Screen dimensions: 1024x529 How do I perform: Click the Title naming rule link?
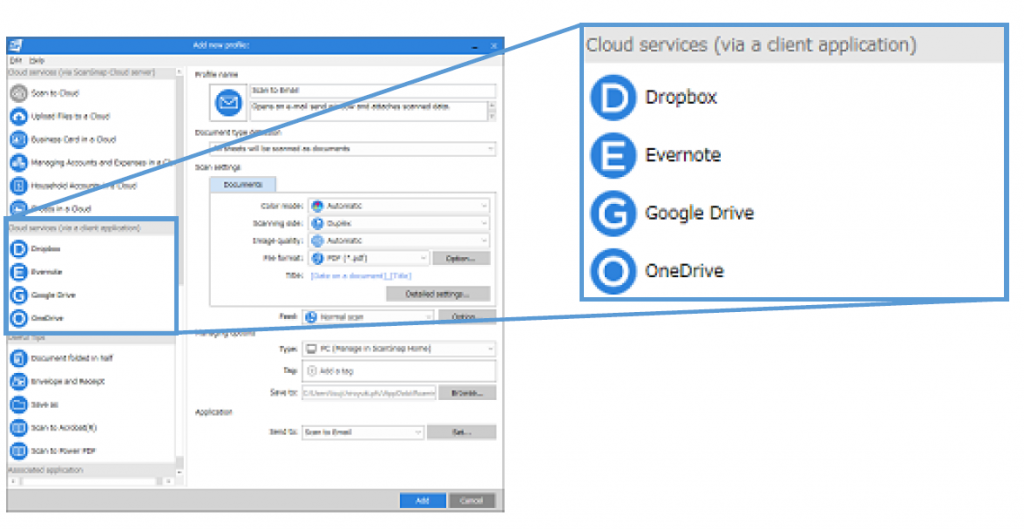click(x=361, y=276)
